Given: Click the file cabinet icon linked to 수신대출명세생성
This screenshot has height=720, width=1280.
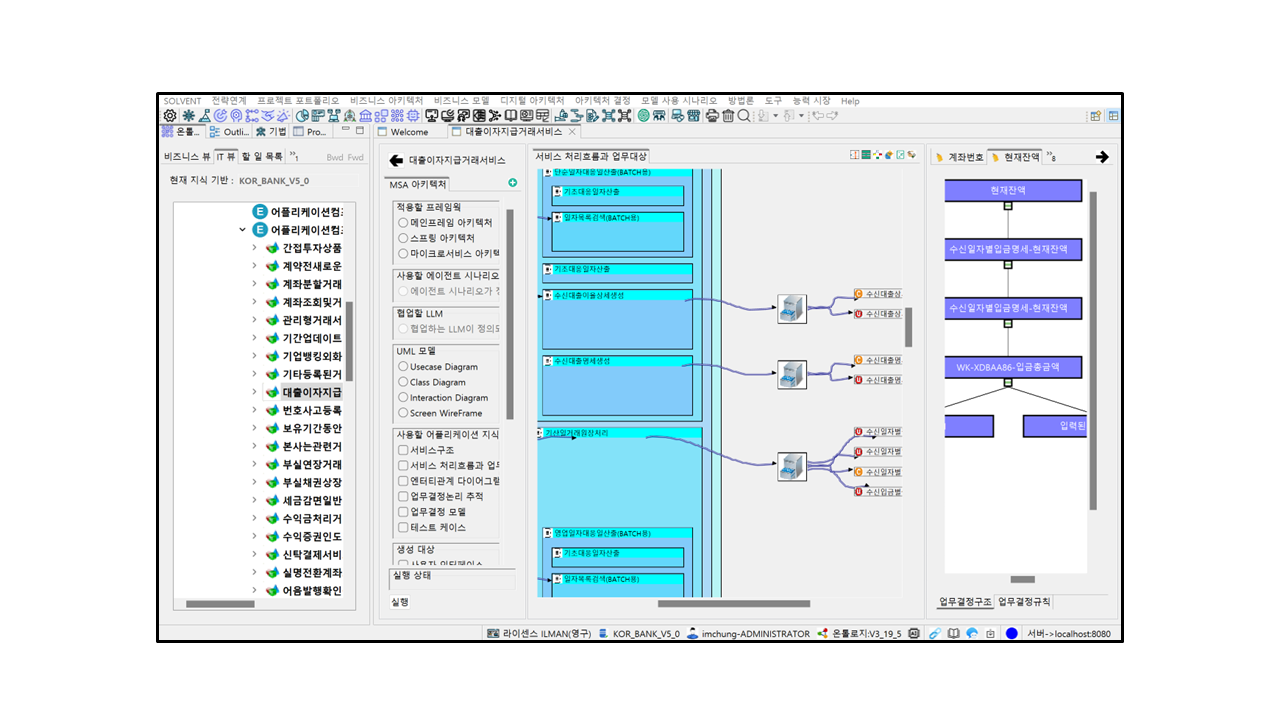Looking at the screenshot, I should (792, 374).
